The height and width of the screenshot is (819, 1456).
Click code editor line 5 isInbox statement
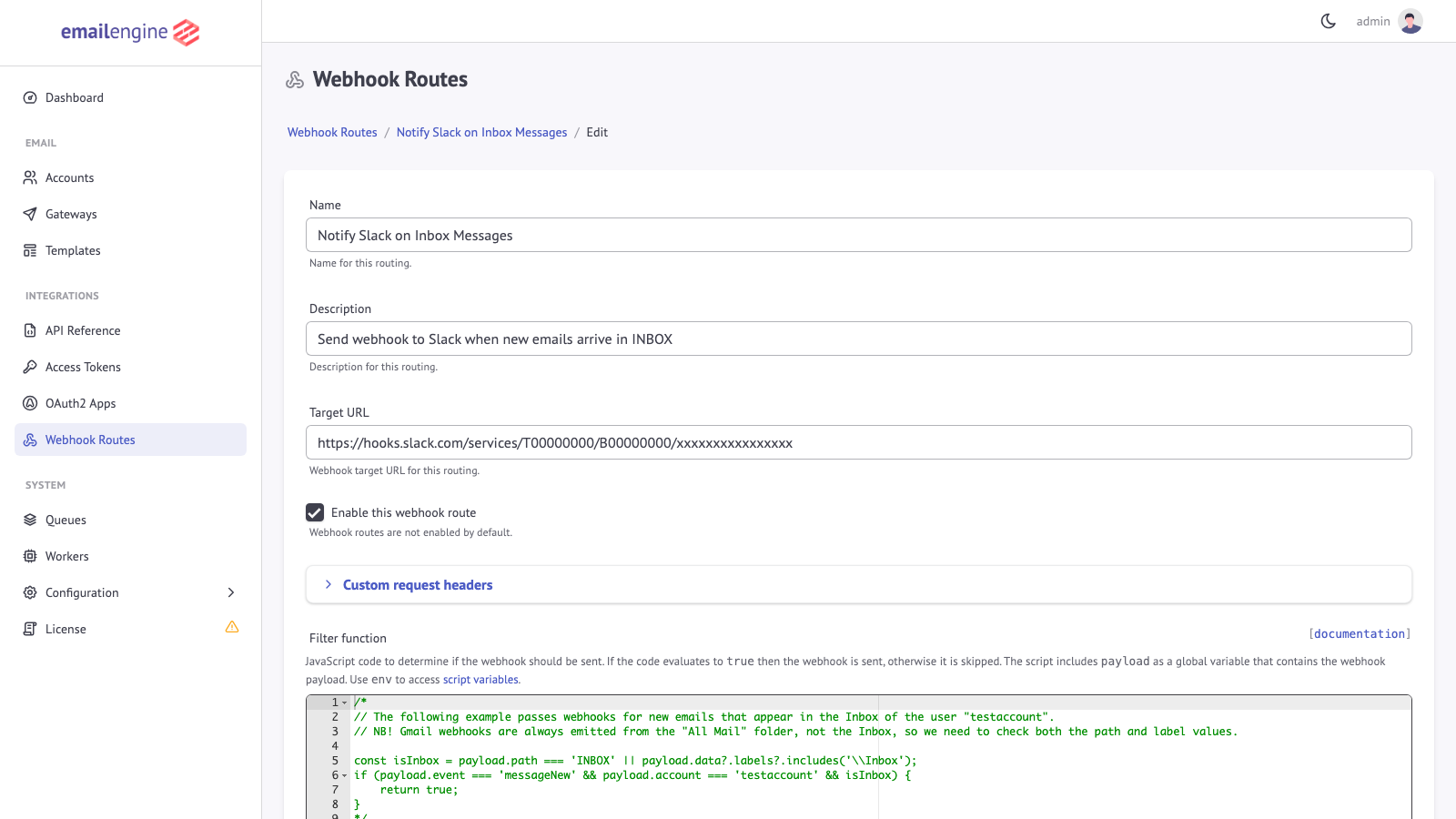pyautogui.click(x=635, y=761)
